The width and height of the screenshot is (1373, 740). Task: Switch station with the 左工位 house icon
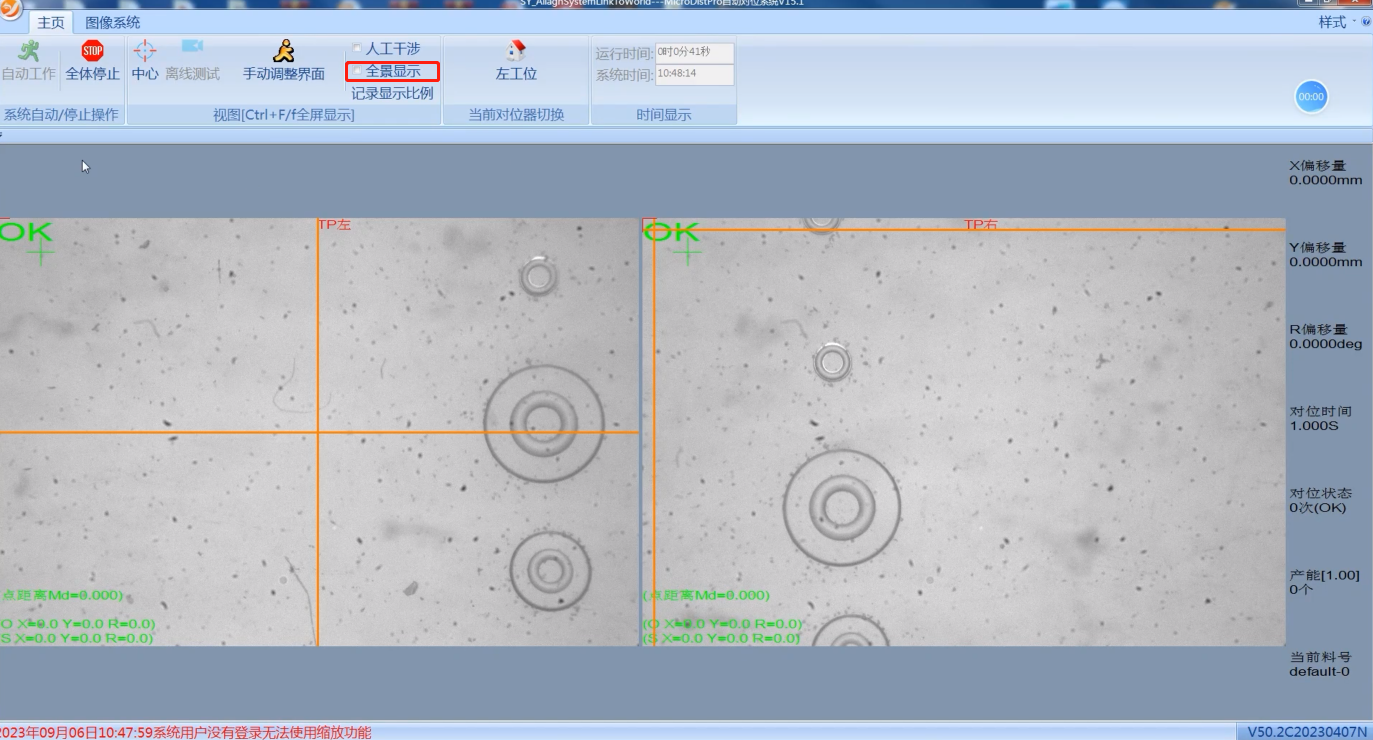coord(516,51)
